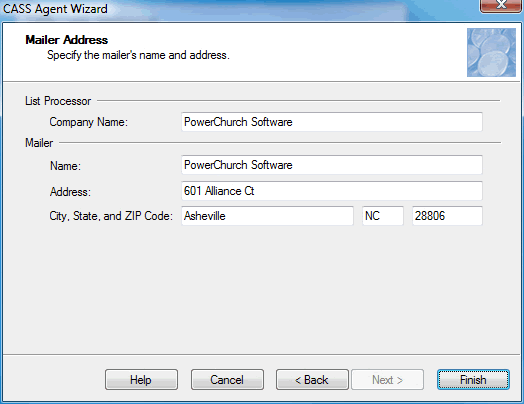Click the Finish button
Image resolution: width=524 pixels, height=404 pixels.
click(473, 380)
